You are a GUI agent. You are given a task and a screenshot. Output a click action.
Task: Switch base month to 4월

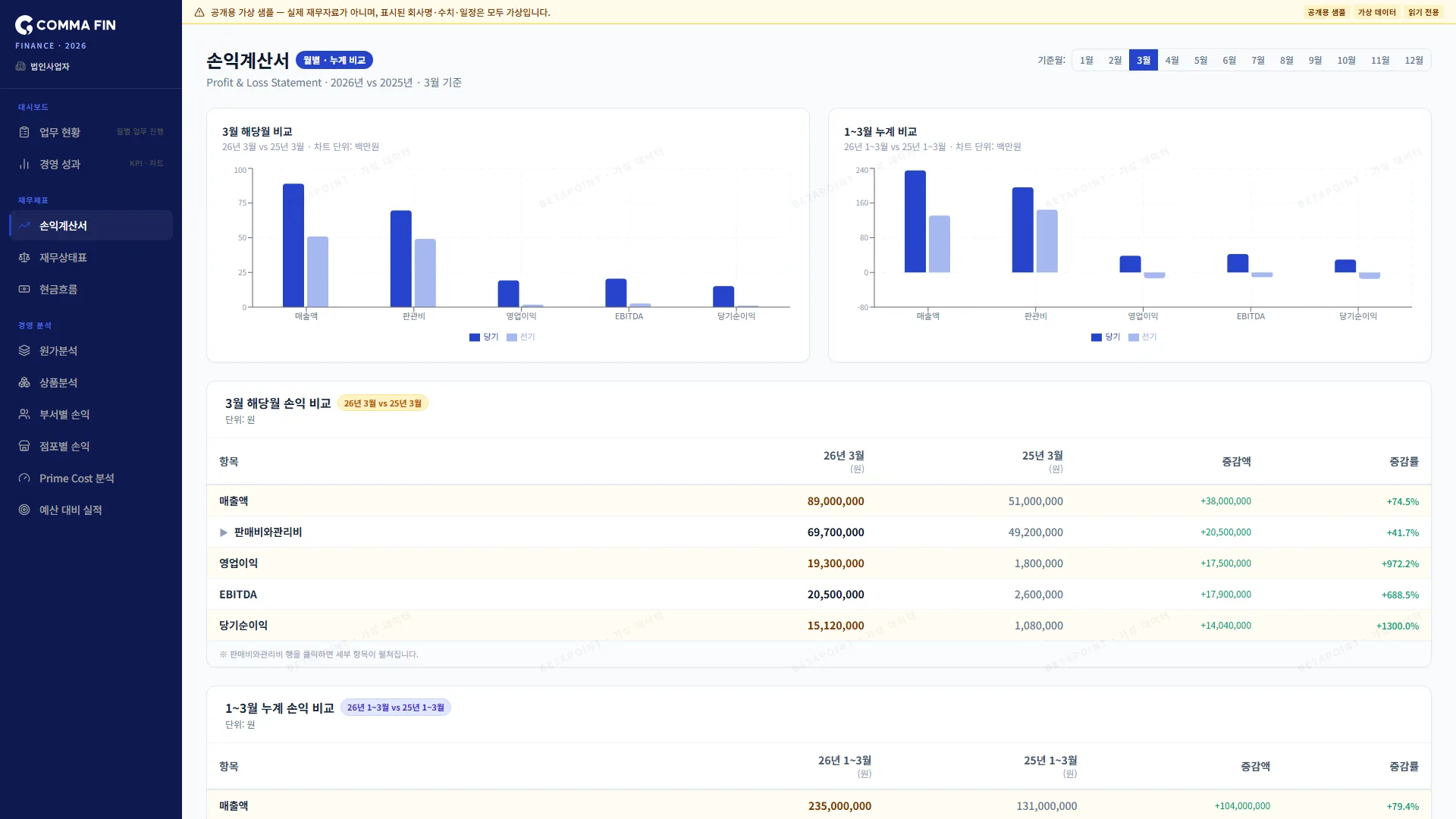(1172, 60)
